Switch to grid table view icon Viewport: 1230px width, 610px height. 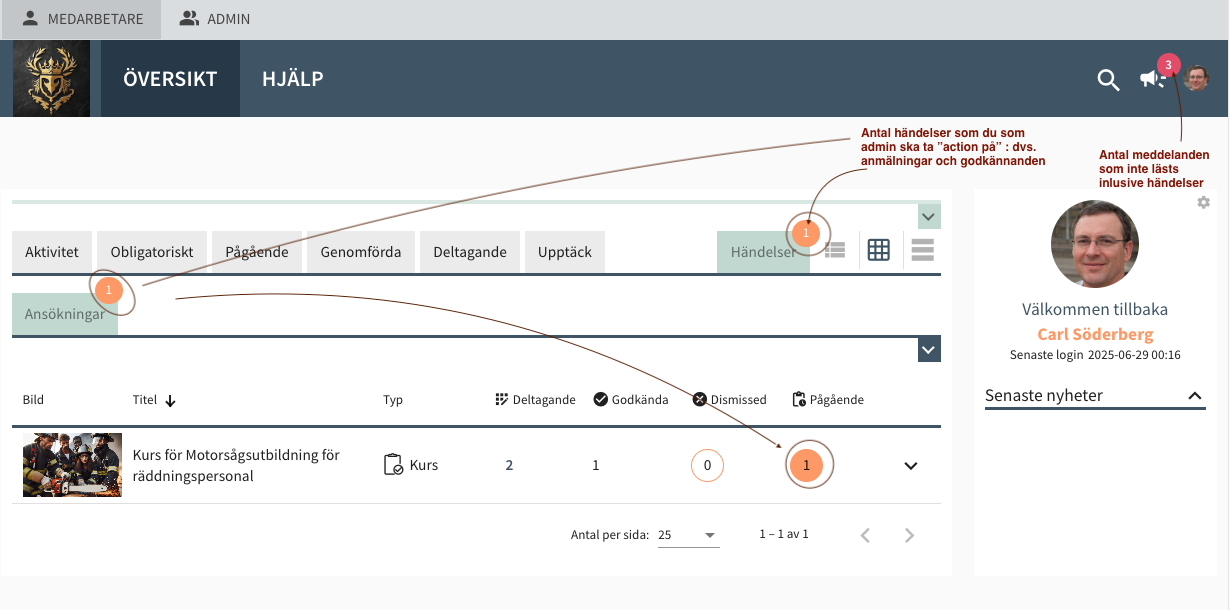[x=878, y=251]
